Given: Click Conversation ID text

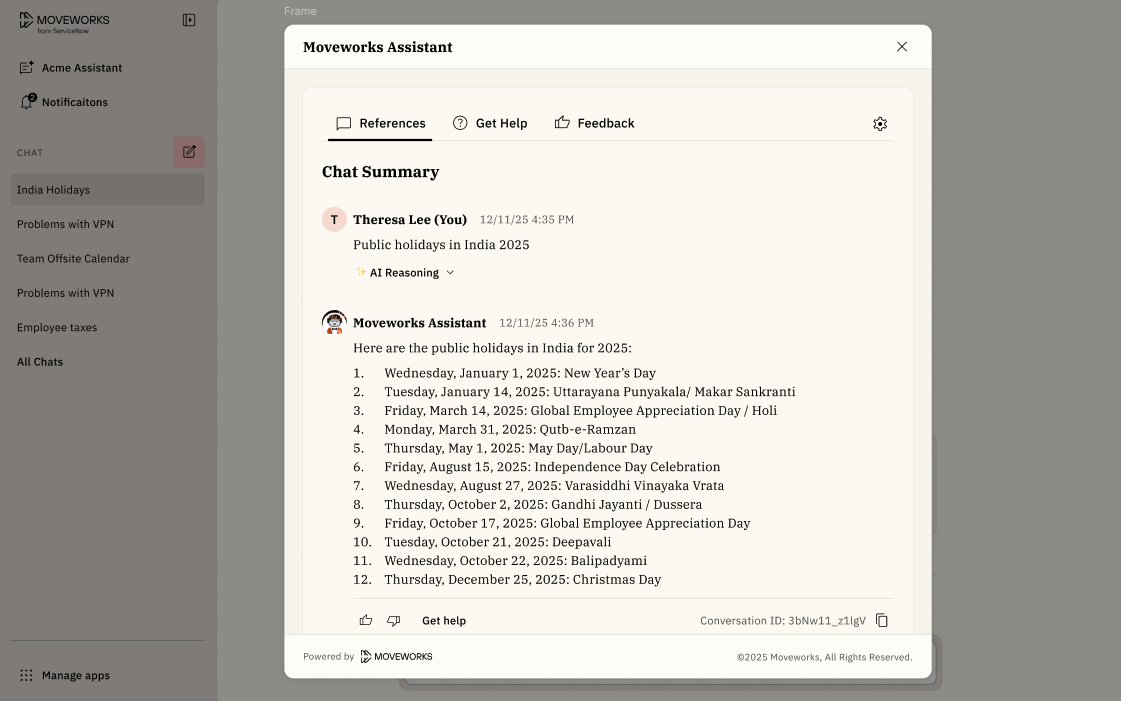Looking at the screenshot, I should [783, 621].
